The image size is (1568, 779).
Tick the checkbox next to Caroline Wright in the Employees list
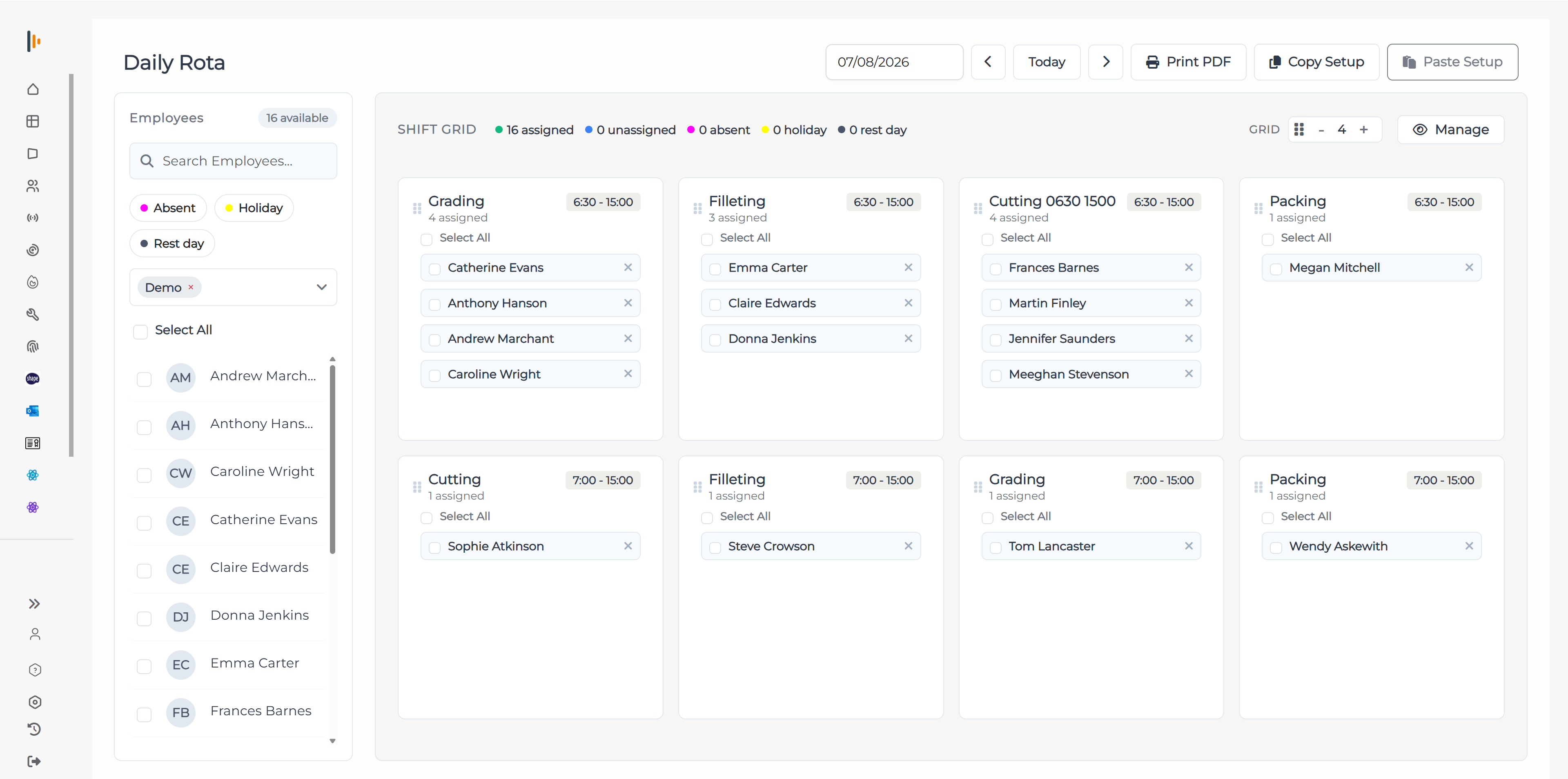coord(144,475)
